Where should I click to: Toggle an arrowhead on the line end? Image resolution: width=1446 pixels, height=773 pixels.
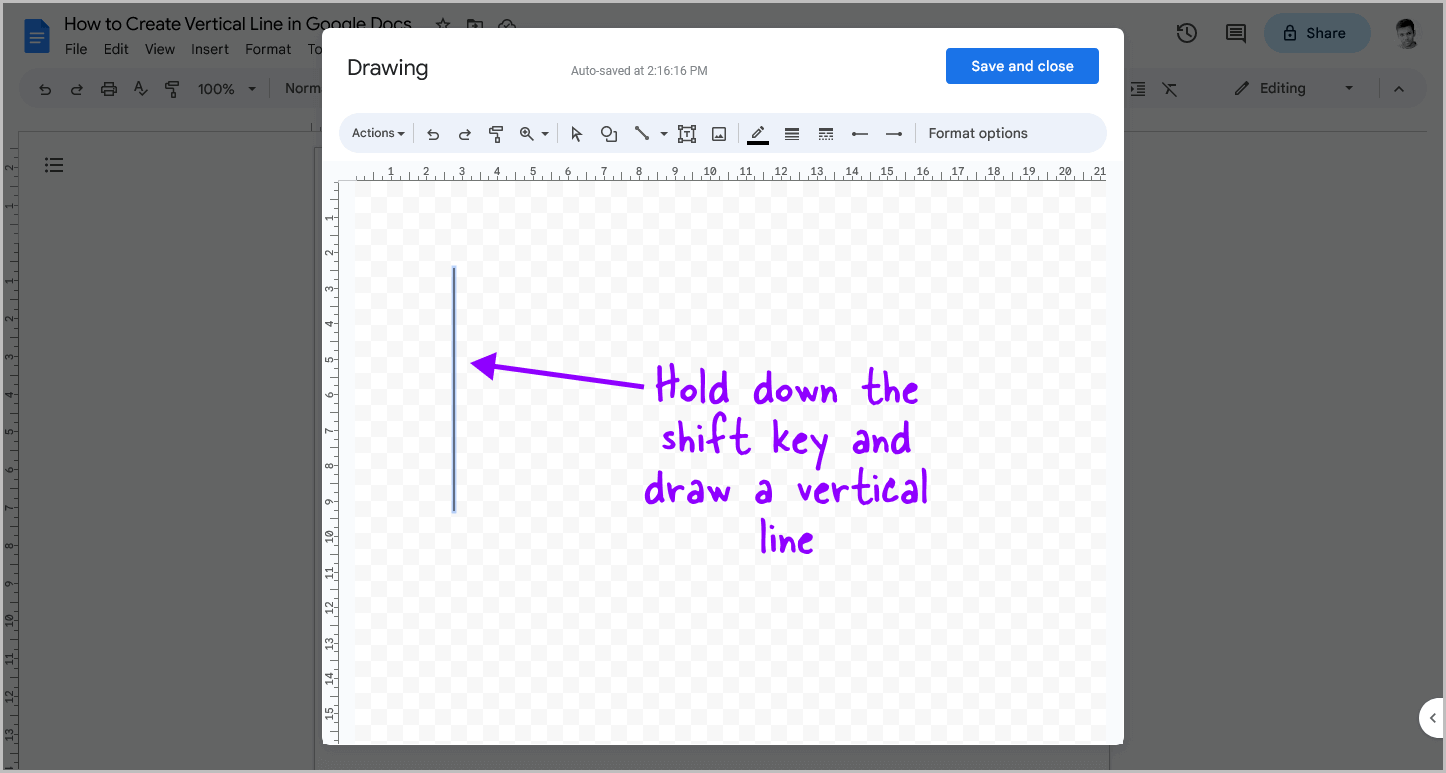893,133
